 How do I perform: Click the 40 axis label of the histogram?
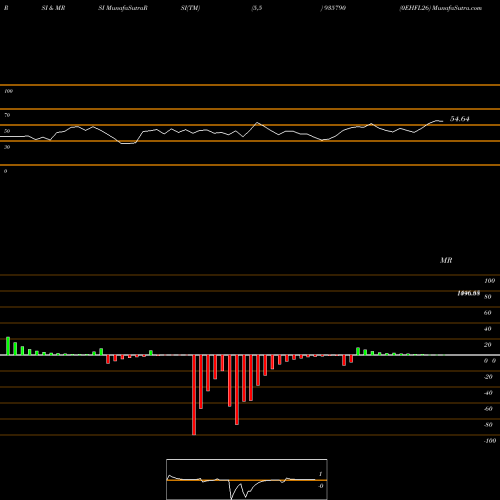pos(488,329)
